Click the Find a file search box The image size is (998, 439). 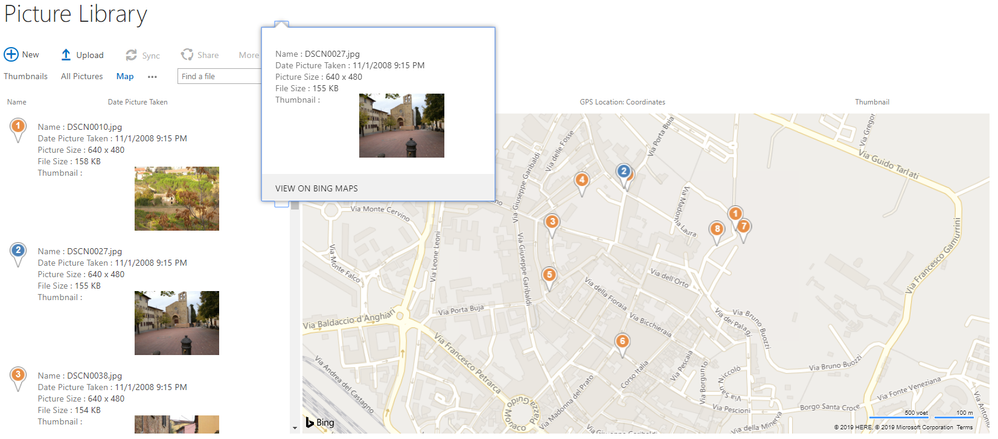coord(220,76)
